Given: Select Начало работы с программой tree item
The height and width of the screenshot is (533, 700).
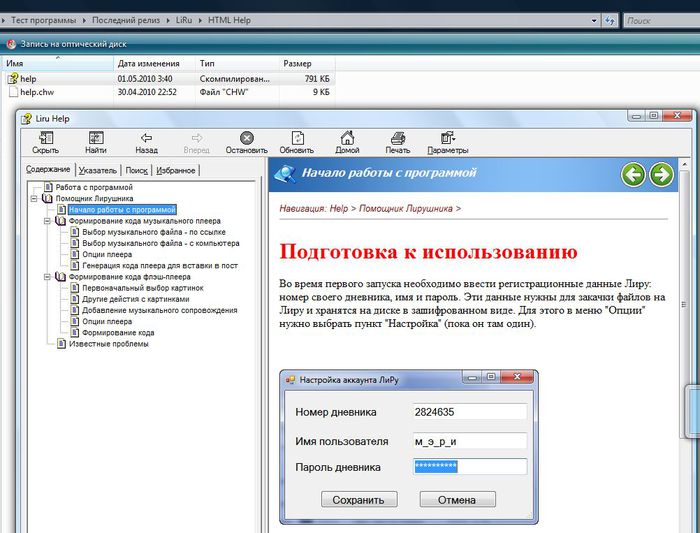Looking at the screenshot, I should pyautogui.click(x=122, y=210).
